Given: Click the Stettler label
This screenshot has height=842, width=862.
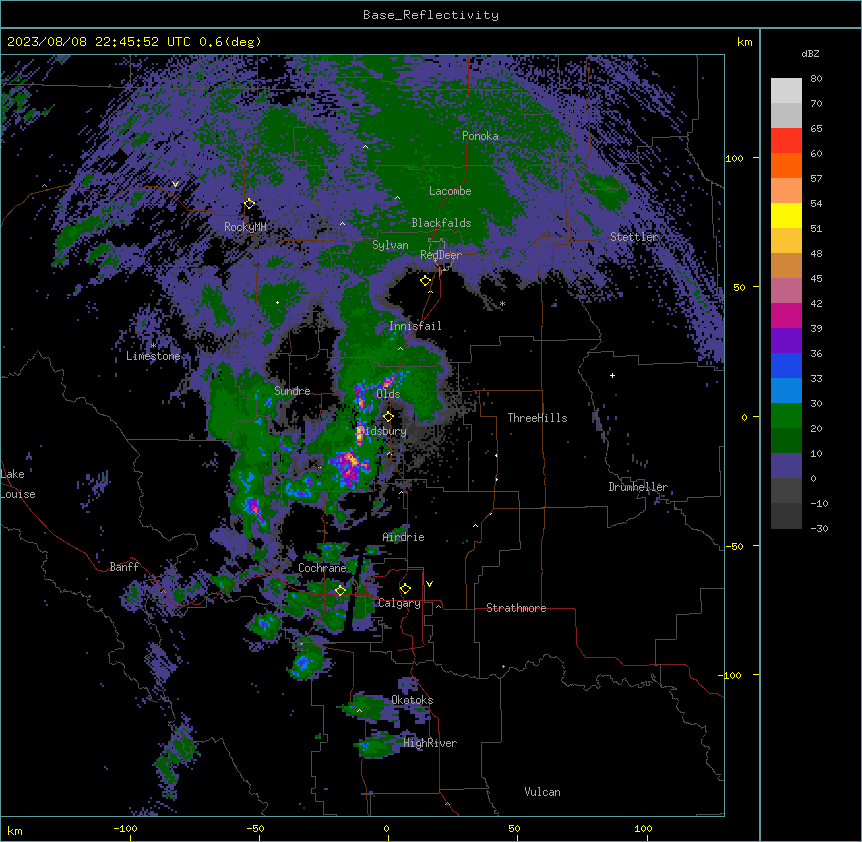Looking at the screenshot, I should (634, 237).
